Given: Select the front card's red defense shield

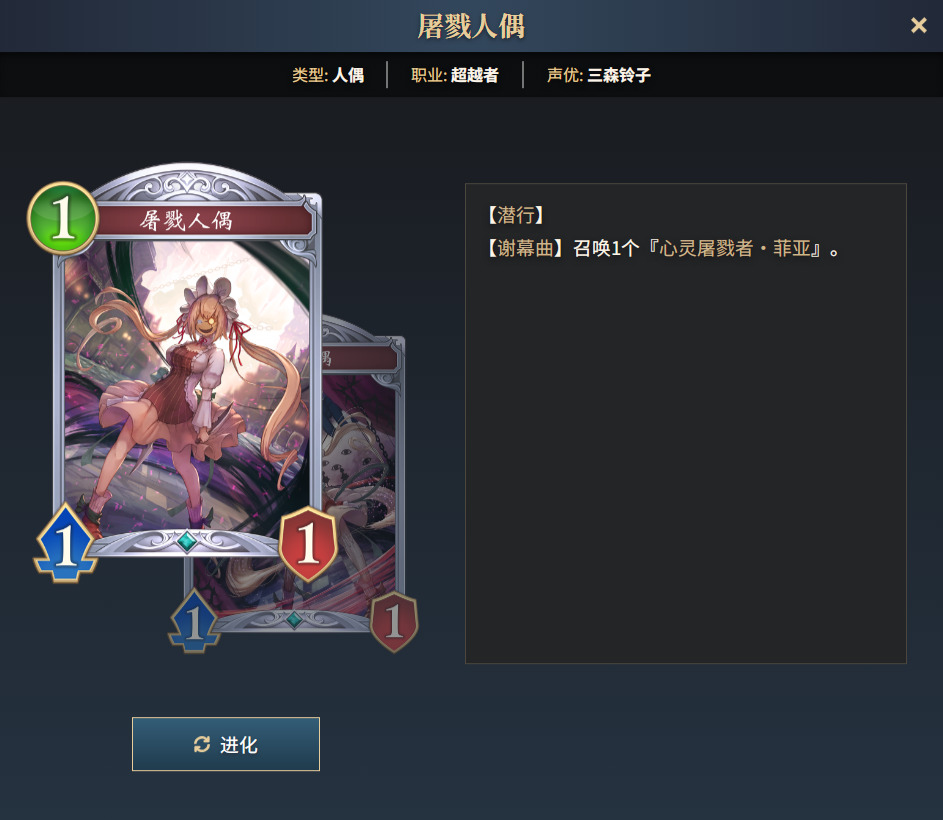Looking at the screenshot, I should click(x=307, y=543).
